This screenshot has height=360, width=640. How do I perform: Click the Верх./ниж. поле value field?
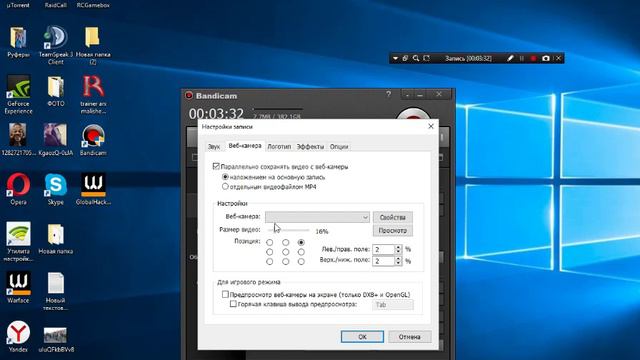point(384,261)
